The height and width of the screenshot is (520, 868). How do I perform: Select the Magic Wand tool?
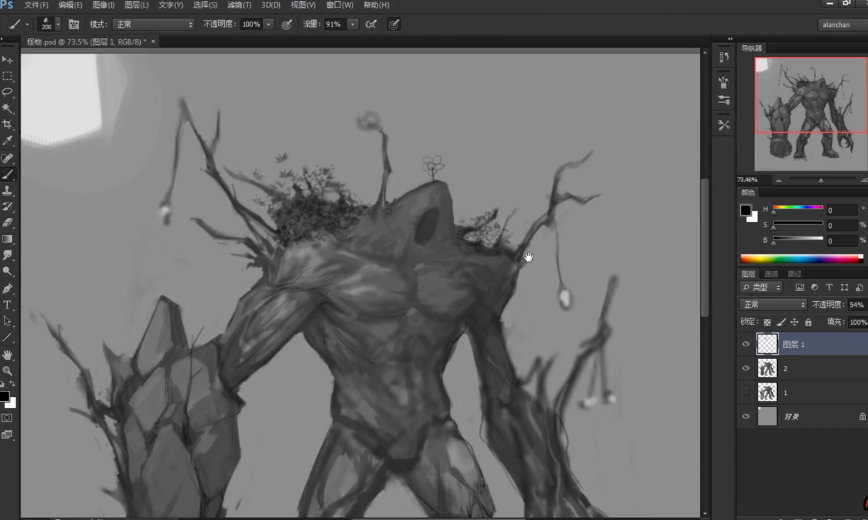point(7,109)
